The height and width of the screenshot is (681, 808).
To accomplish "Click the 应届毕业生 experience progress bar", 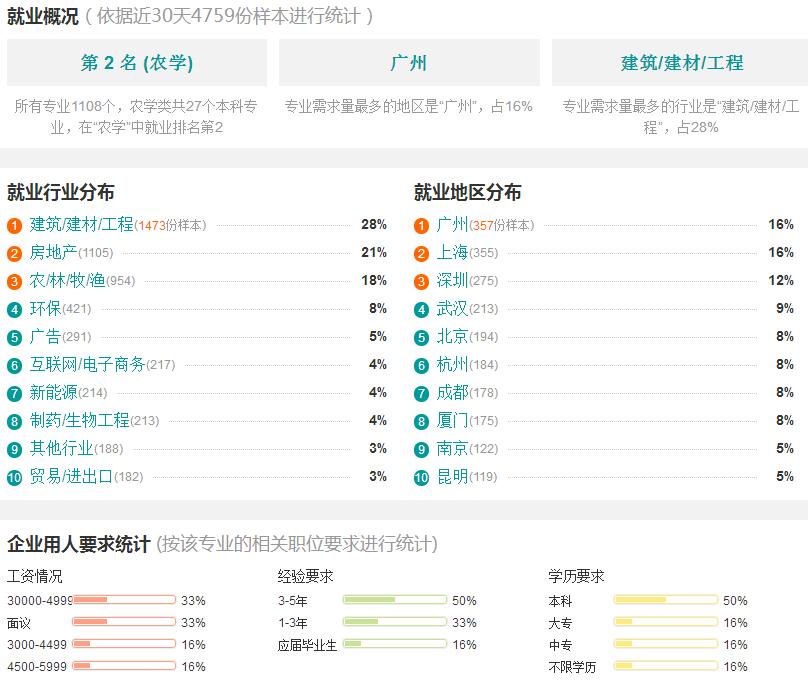I will (x=395, y=644).
